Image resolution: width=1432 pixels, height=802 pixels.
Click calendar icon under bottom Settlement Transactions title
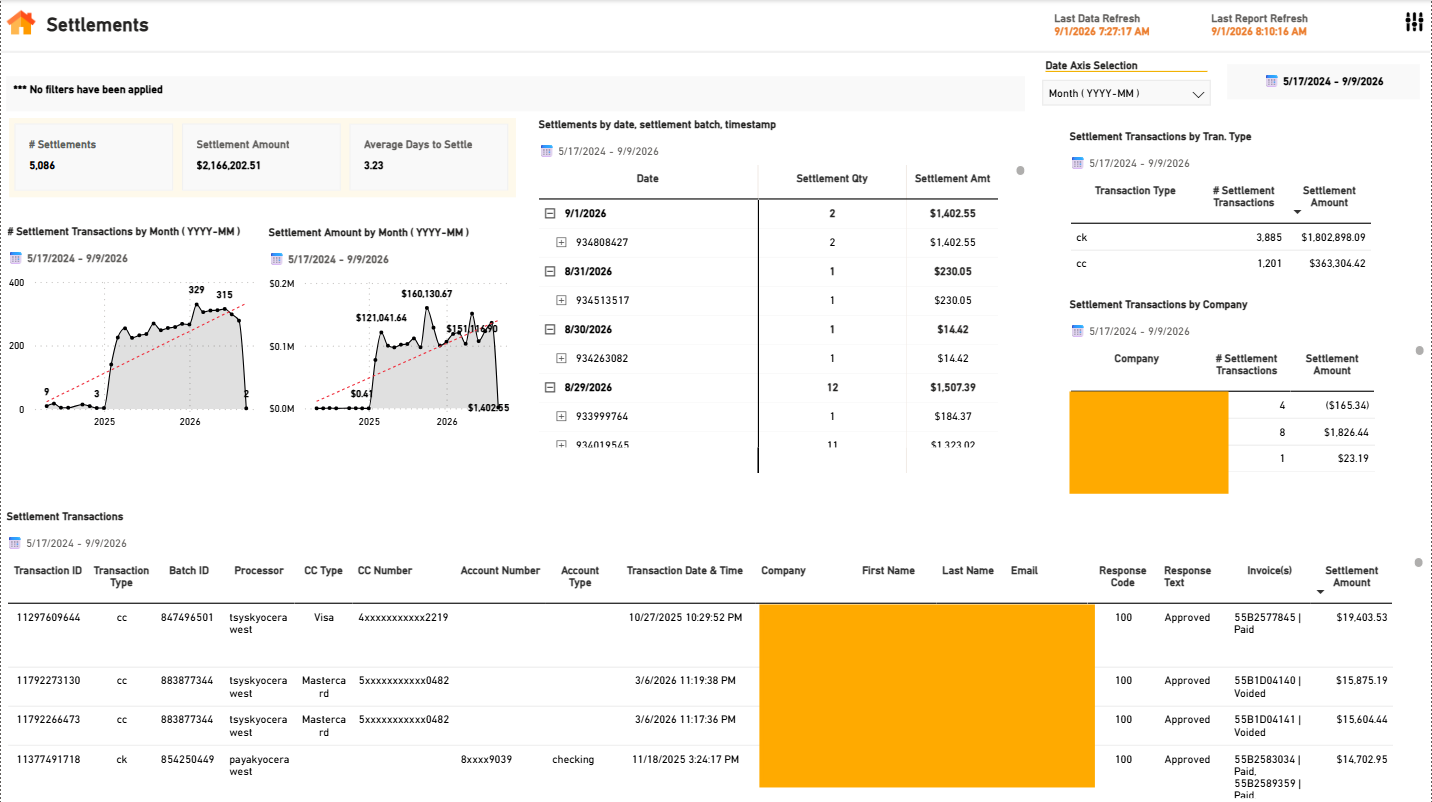(15, 543)
